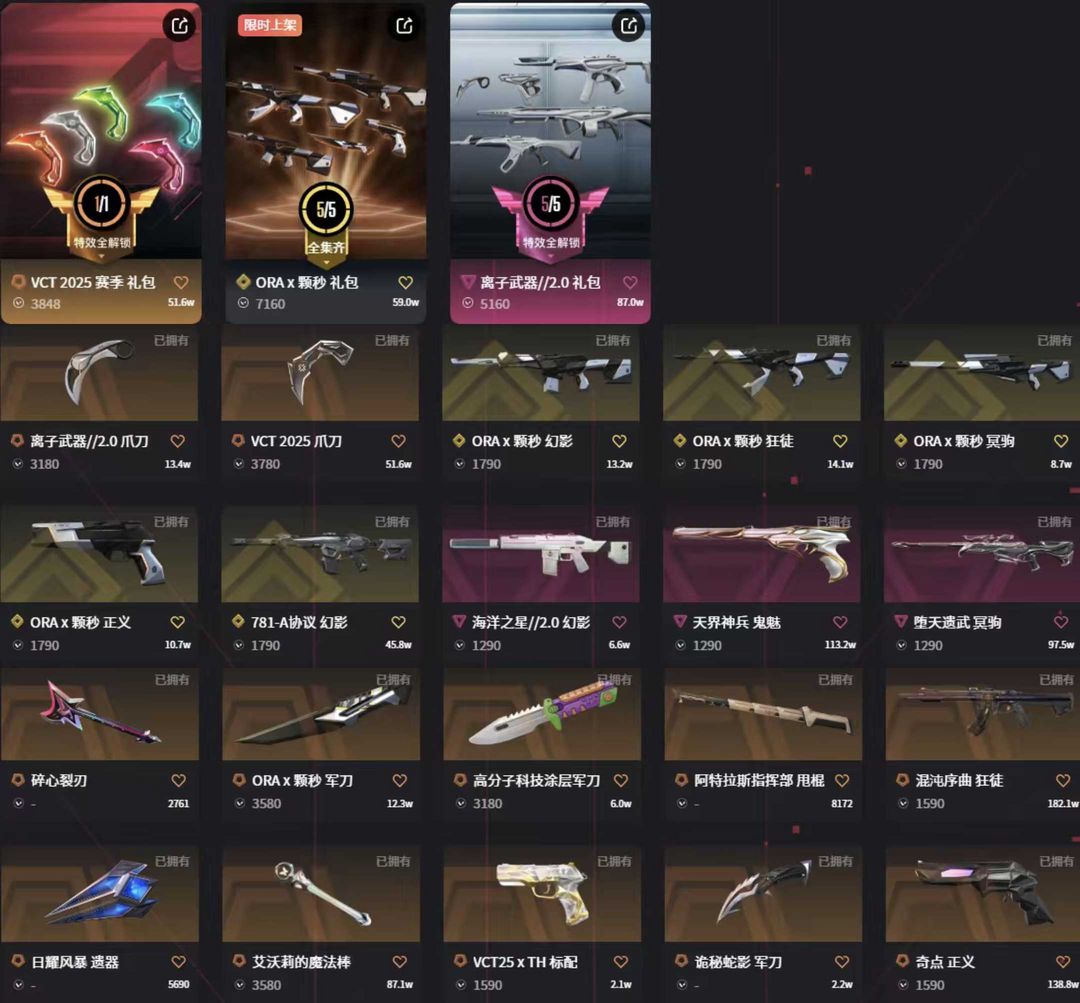Toggle heart on ORA x 颗秒 礼包

point(406,282)
